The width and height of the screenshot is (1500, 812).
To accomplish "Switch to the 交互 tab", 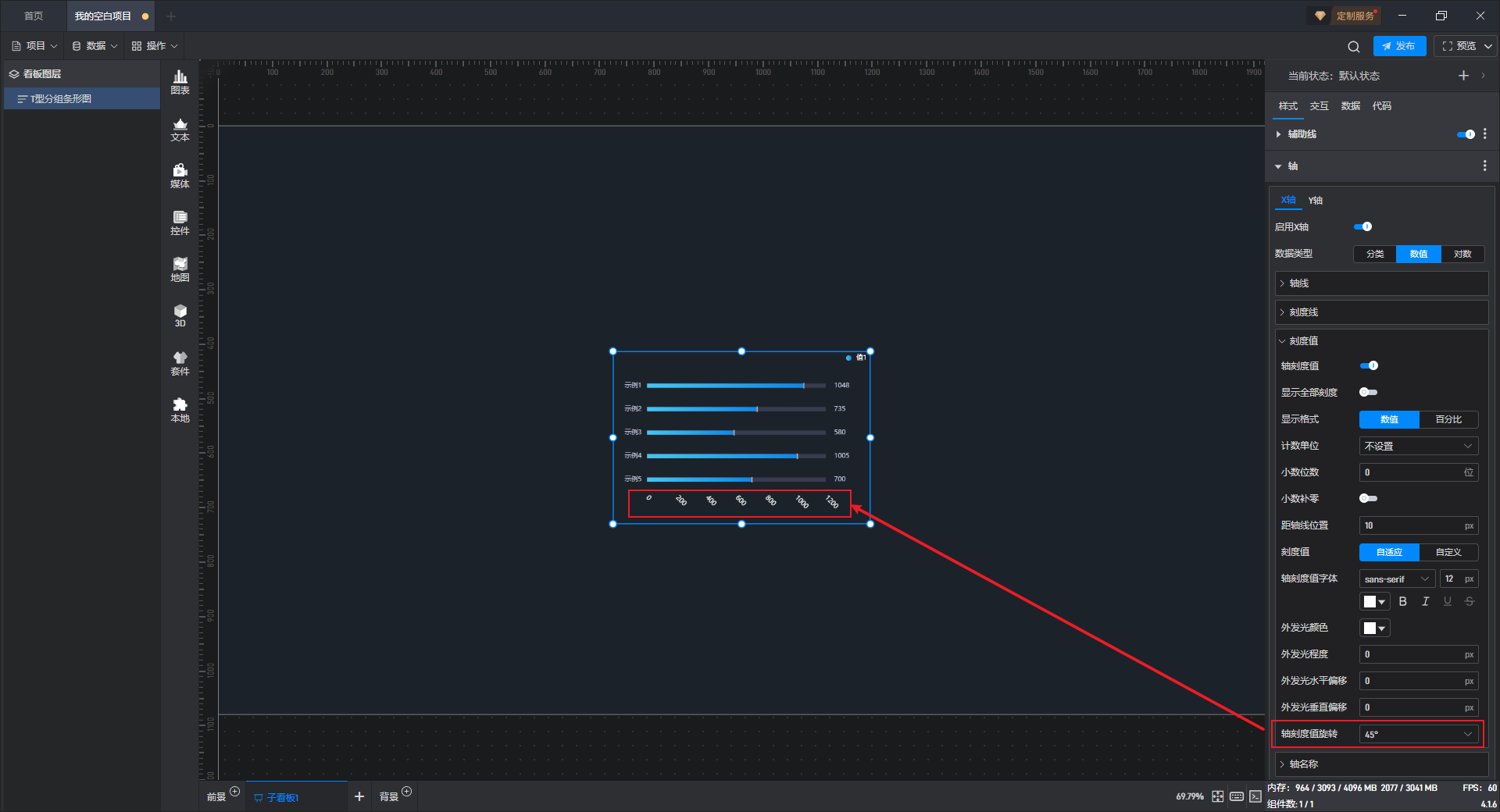I will pyautogui.click(x=1319, y=106).
